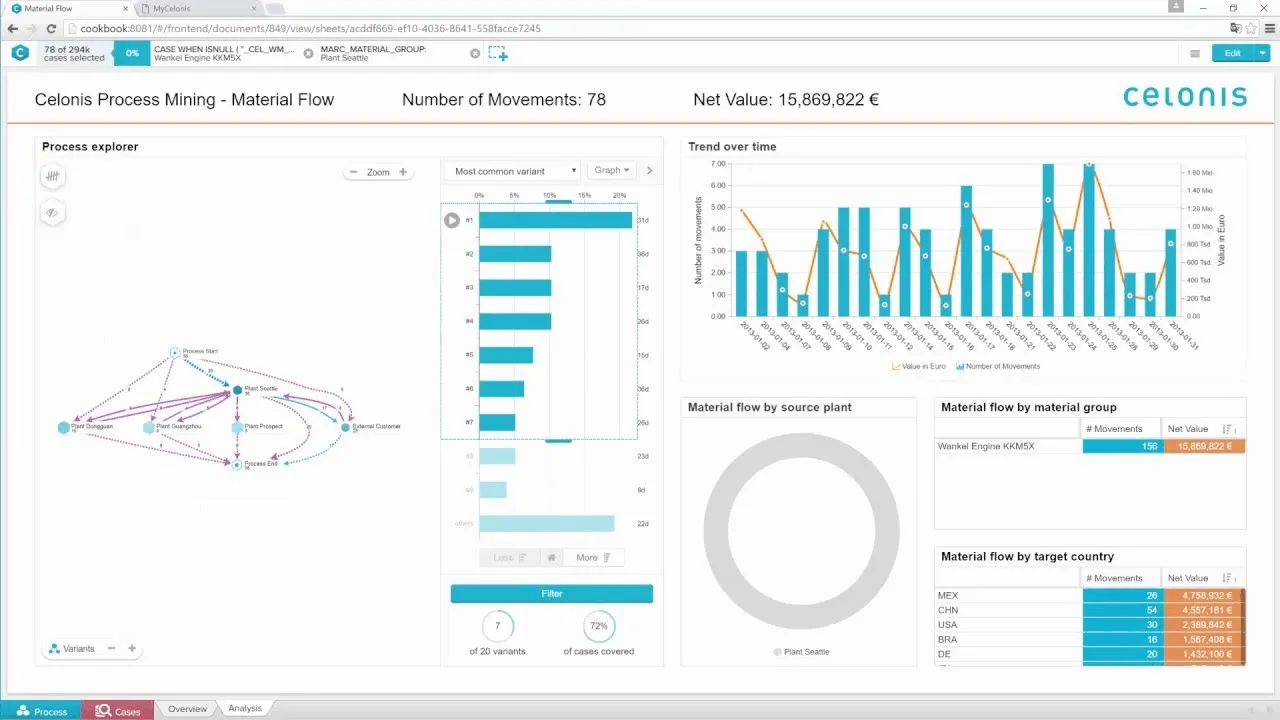Click the browser address bar URL

pyautogui.click(x=310, y=28)
